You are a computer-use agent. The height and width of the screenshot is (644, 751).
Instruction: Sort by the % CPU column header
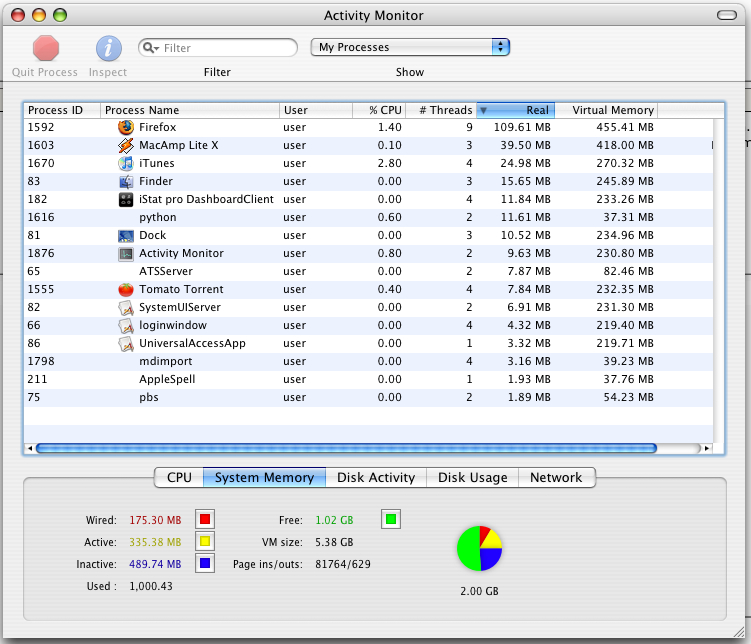click(379, 110)
